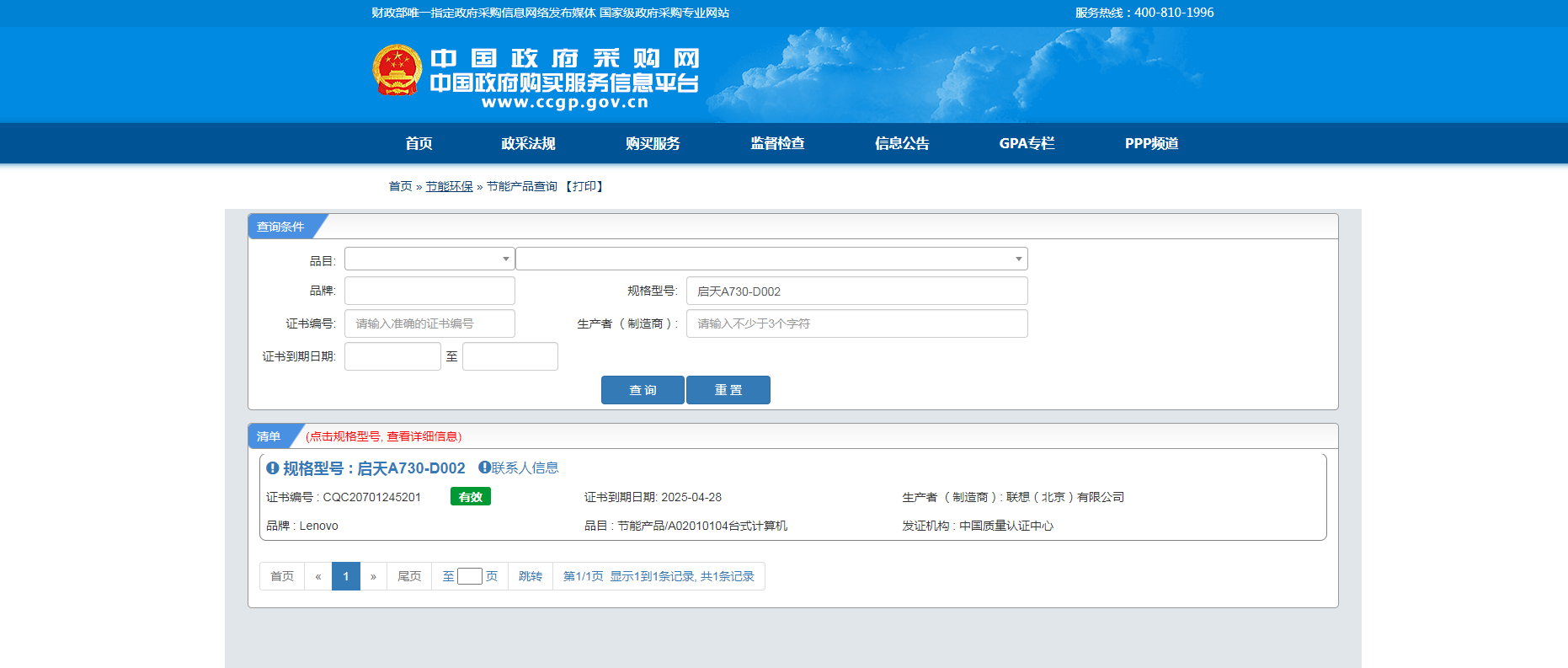Open 联系人信息 contact link

tap(525, 468)
